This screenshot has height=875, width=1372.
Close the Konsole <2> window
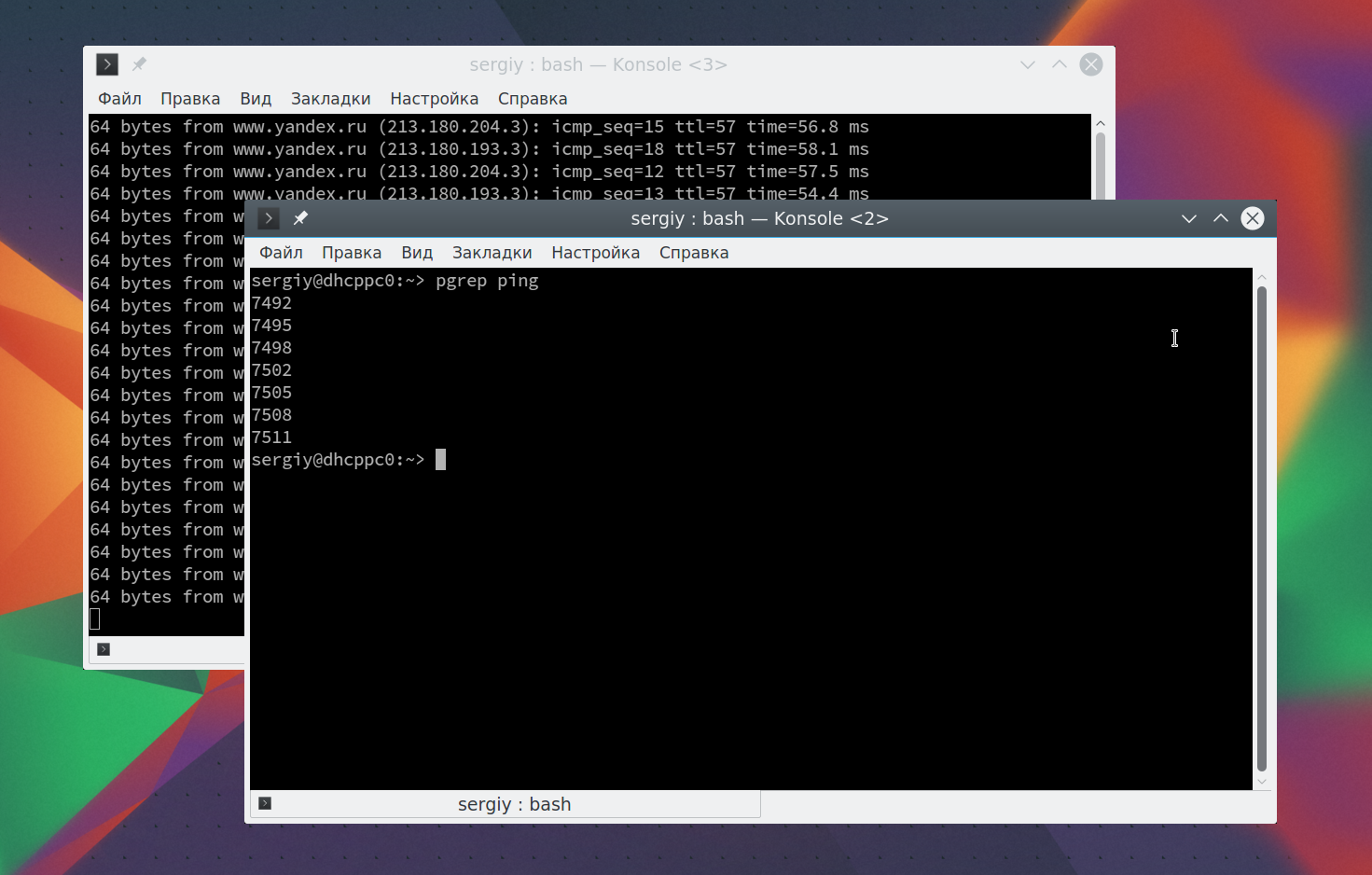click(1253, 218)
